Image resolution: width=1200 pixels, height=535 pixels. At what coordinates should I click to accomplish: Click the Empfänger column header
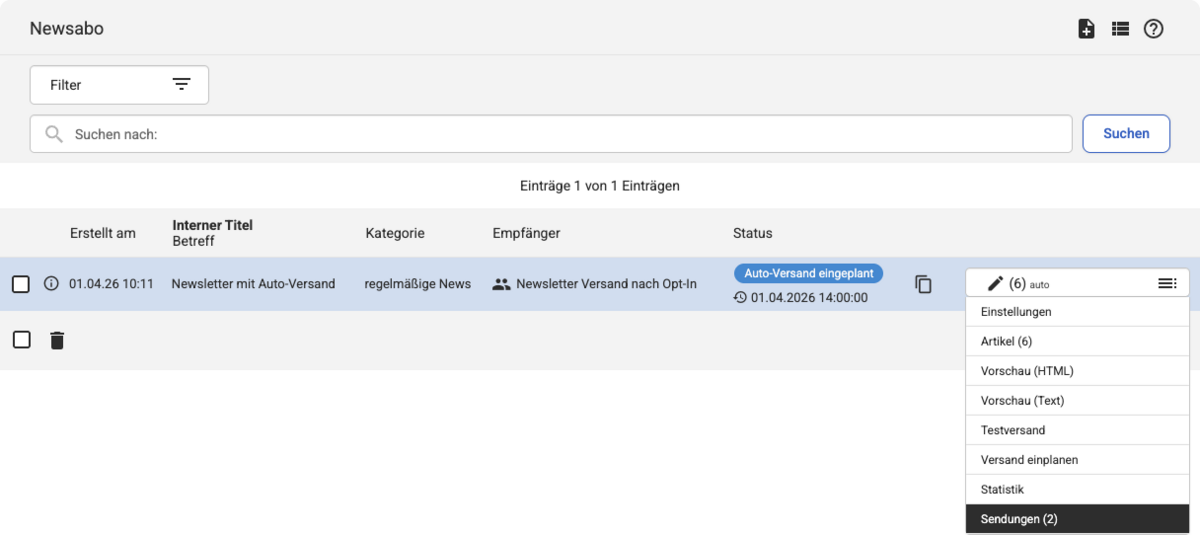coord(526,233)
